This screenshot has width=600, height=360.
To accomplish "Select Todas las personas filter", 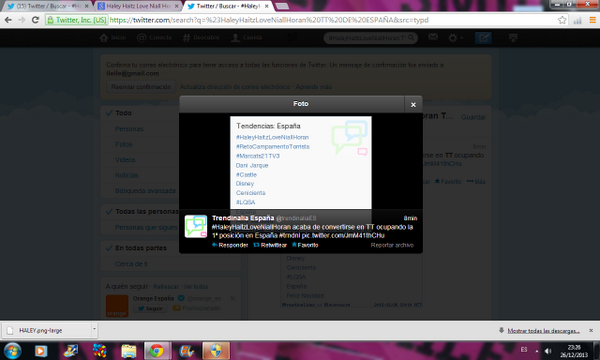I will [147, 212].
